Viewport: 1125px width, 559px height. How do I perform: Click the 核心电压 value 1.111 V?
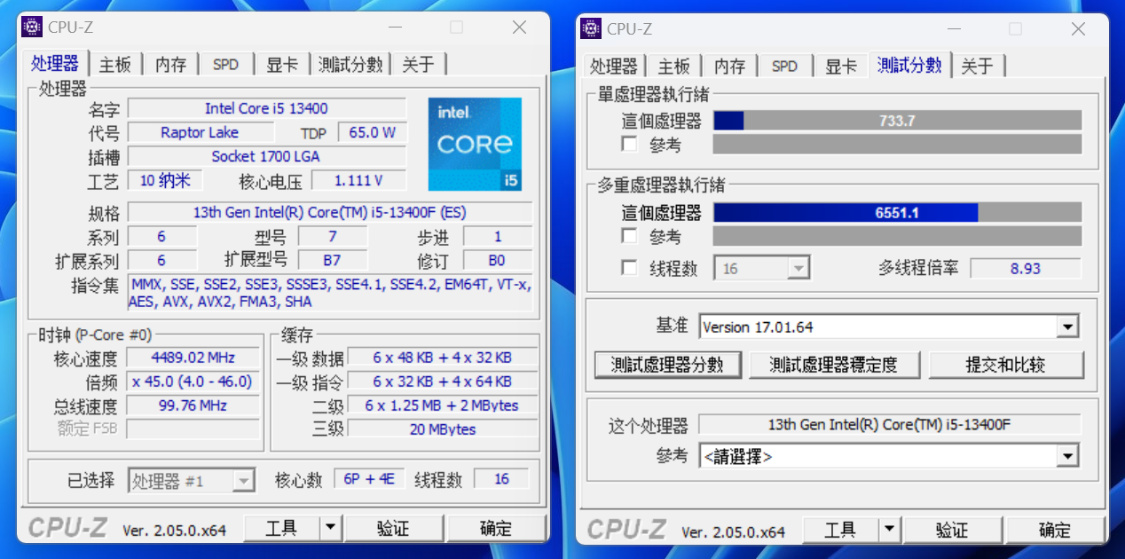tap(359, 180)
